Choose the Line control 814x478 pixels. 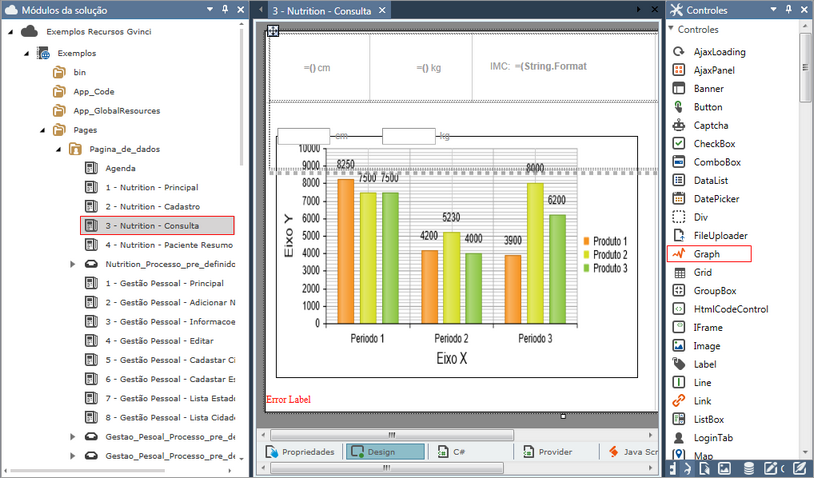coord(692,383)
